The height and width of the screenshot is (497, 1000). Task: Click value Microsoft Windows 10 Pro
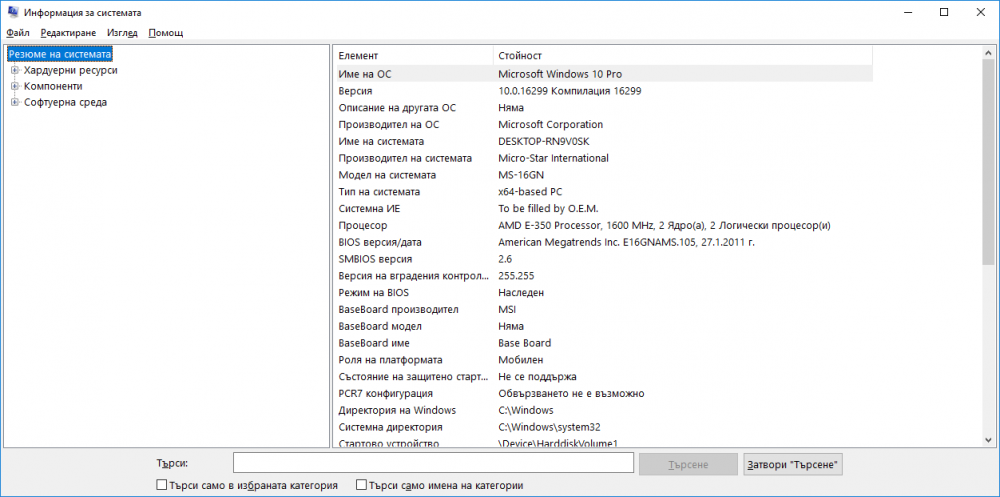point(559,74)
